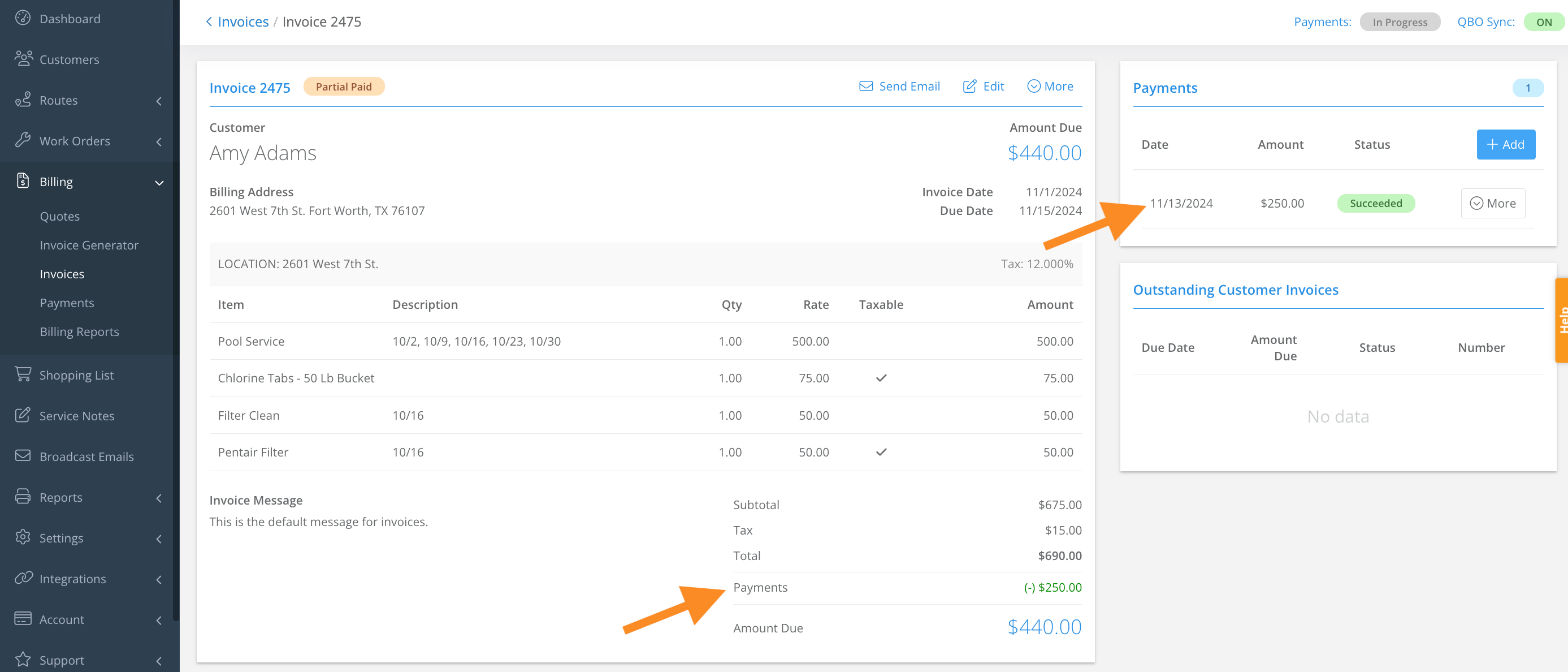Image resolution: width=1568 pixels, height=672 pixels.
Task: Expand the Integrations submenu chevron
Action: click(x=159, y=580)
